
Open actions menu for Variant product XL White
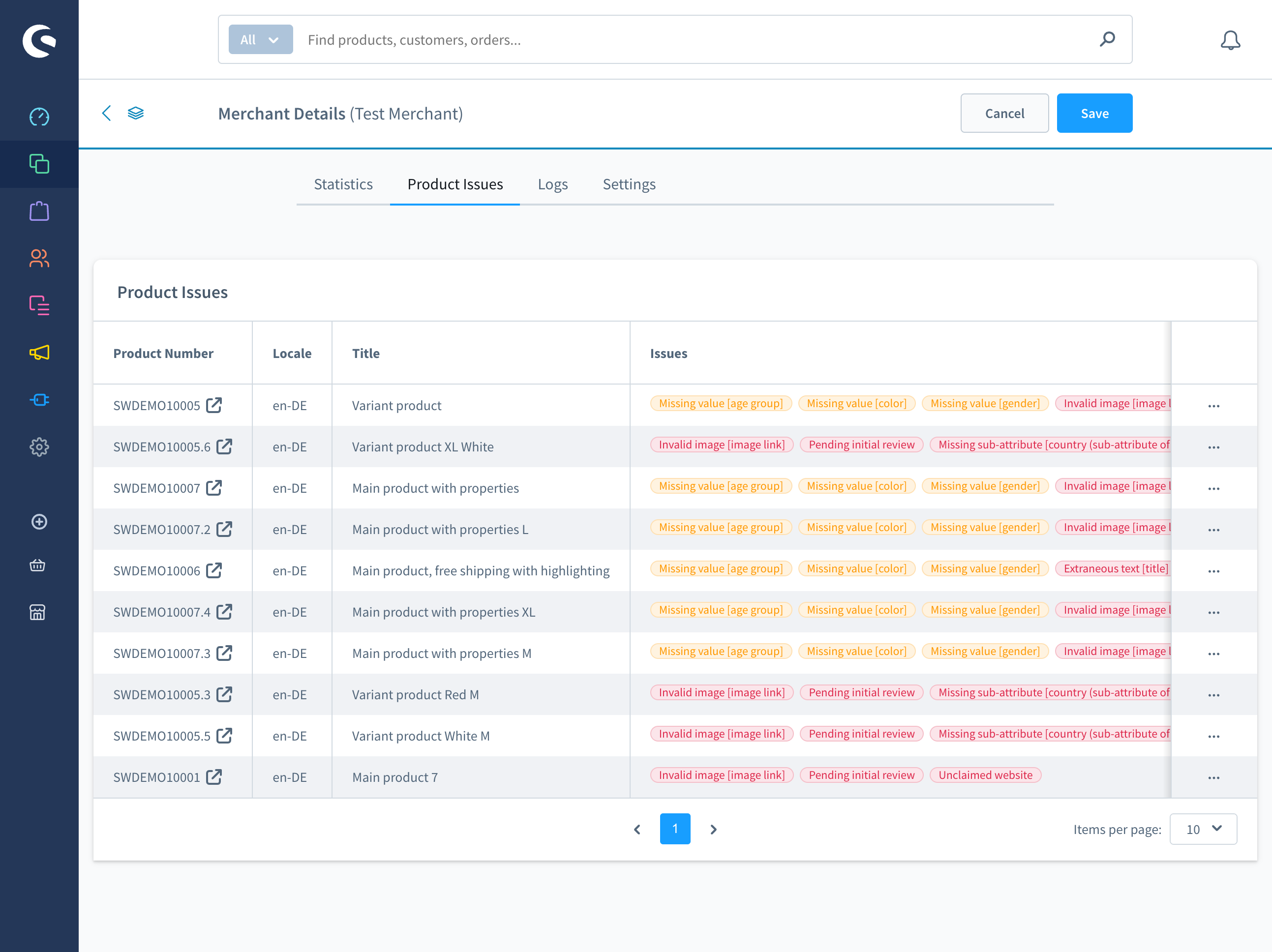tap(1214, 447)
